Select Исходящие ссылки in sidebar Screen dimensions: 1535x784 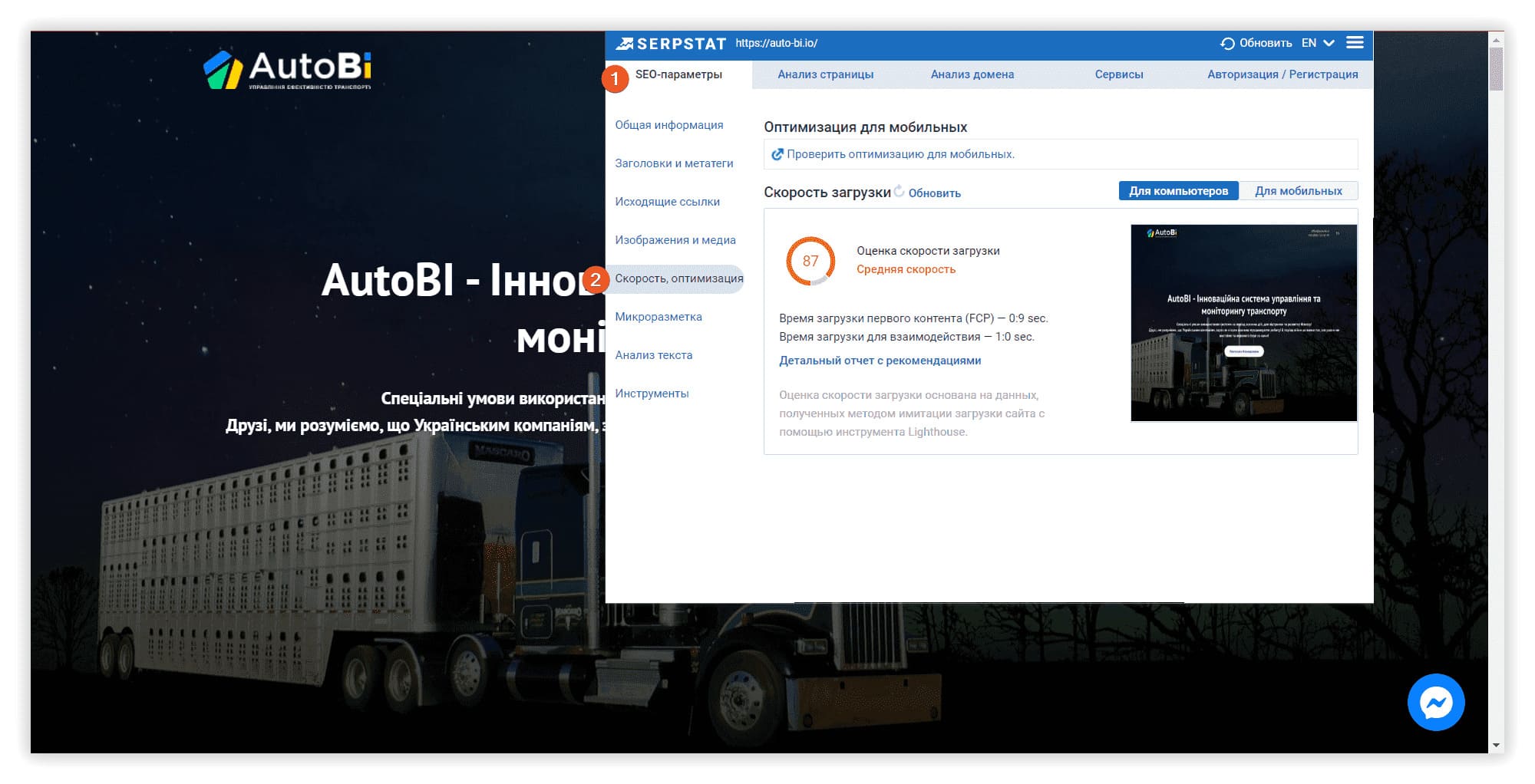pyautogui.click(x=667, y=202)
